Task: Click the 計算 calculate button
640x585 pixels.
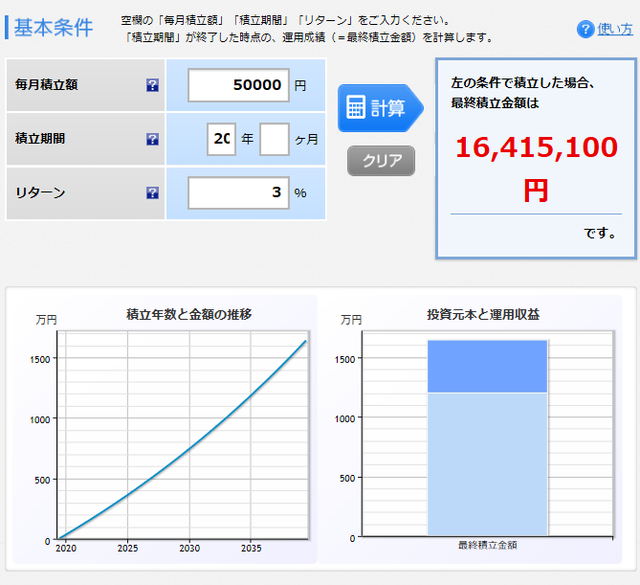Action: [380, 108]
